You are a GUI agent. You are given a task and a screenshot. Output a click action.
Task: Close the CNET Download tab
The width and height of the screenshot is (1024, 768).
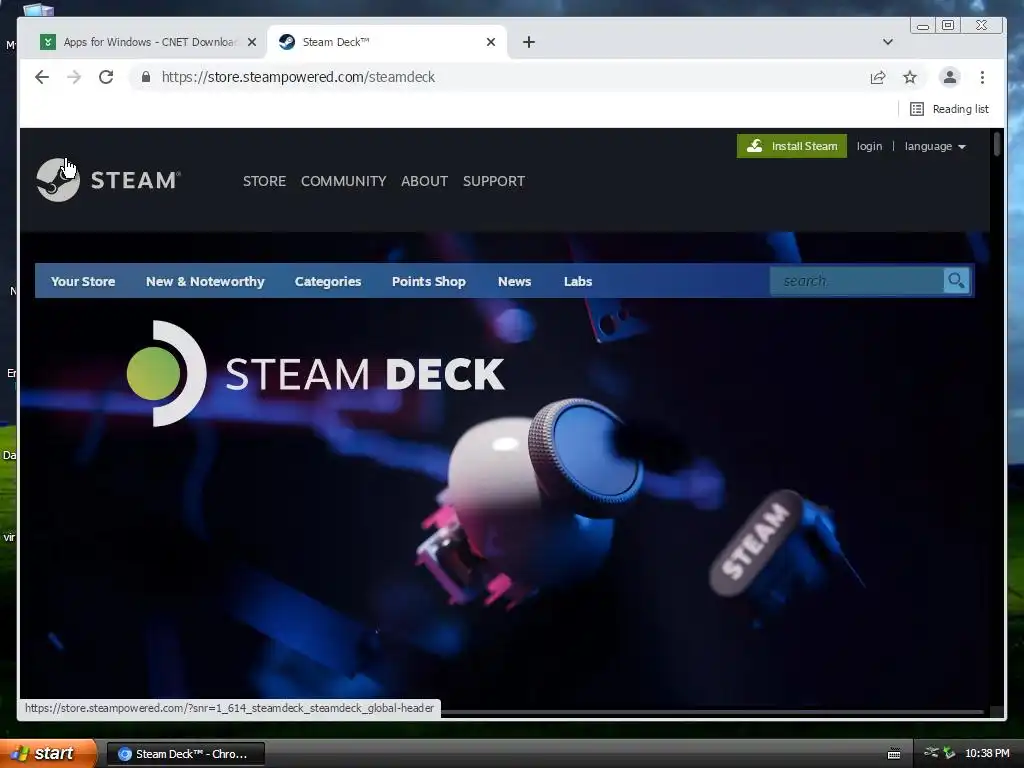(252, 42)
